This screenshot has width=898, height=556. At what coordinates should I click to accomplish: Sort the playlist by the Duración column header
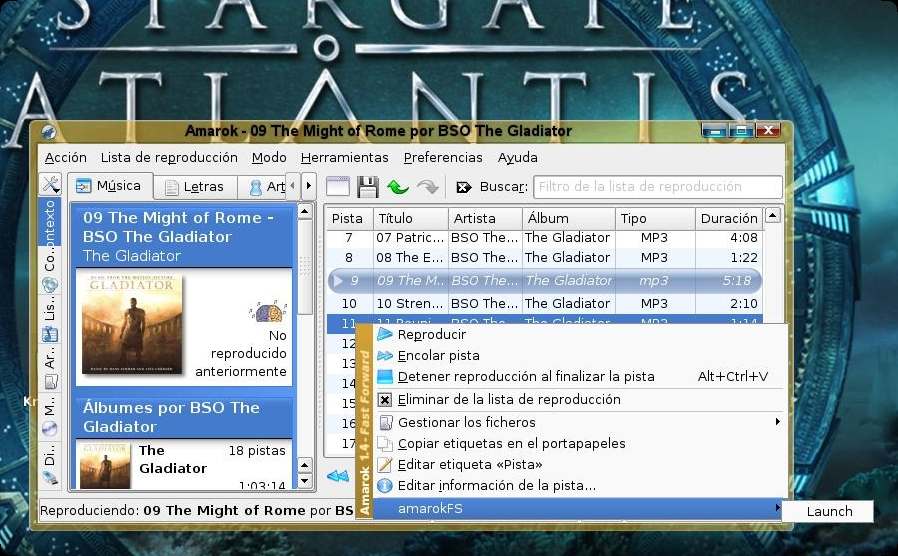[x=729, y=218]
